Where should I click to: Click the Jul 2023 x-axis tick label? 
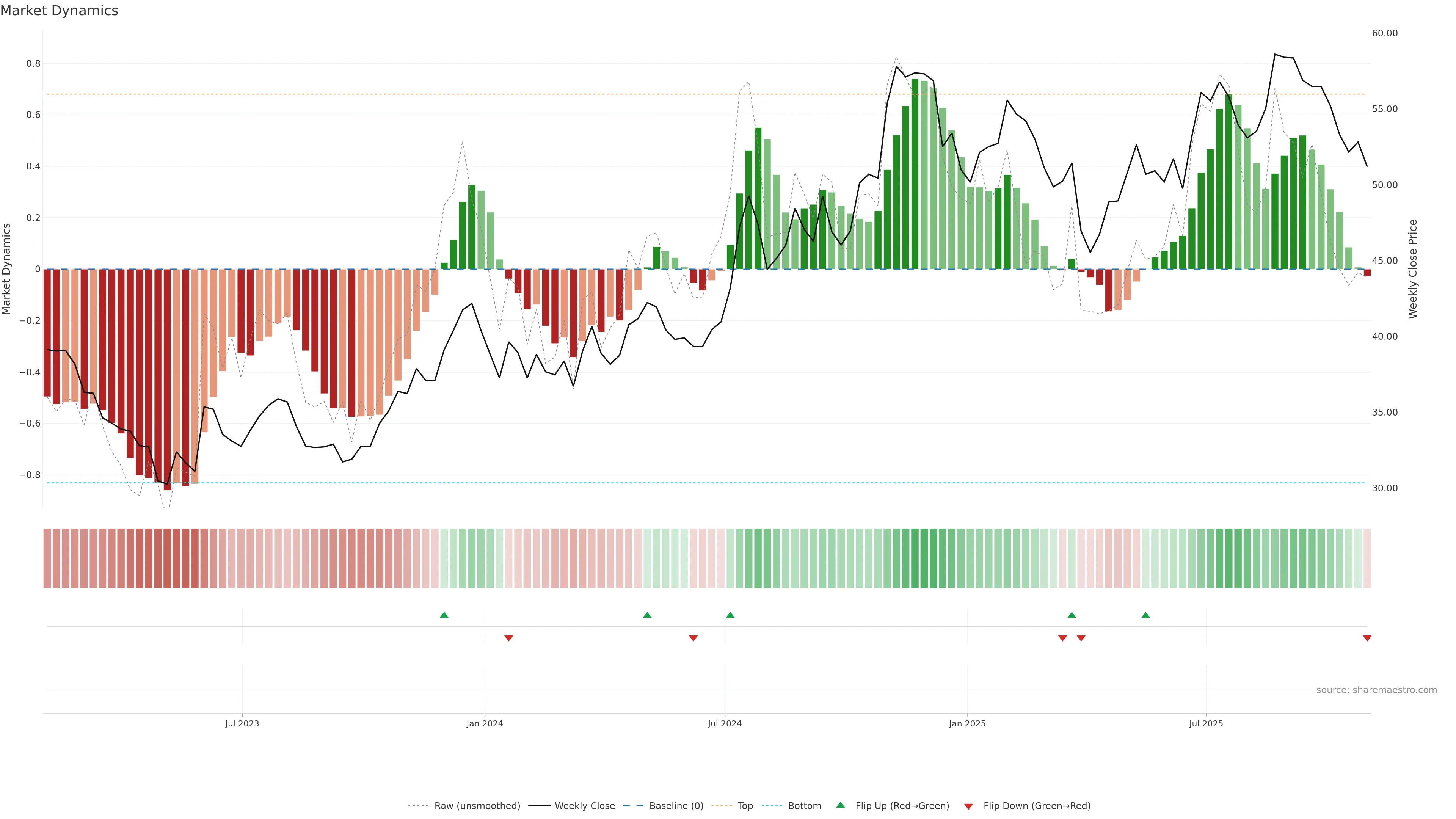[242, 723]
